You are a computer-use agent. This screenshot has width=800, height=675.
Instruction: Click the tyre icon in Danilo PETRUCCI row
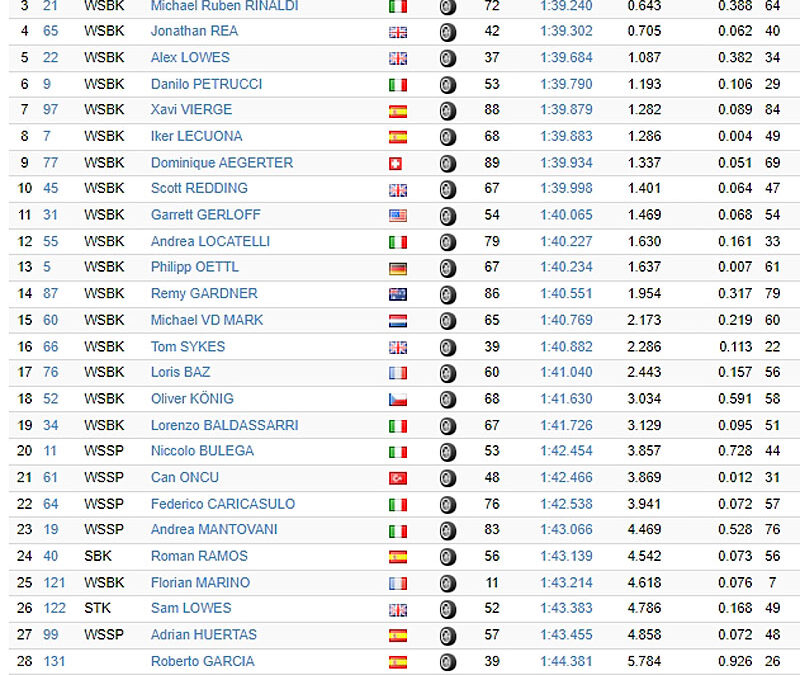point(447,85)
